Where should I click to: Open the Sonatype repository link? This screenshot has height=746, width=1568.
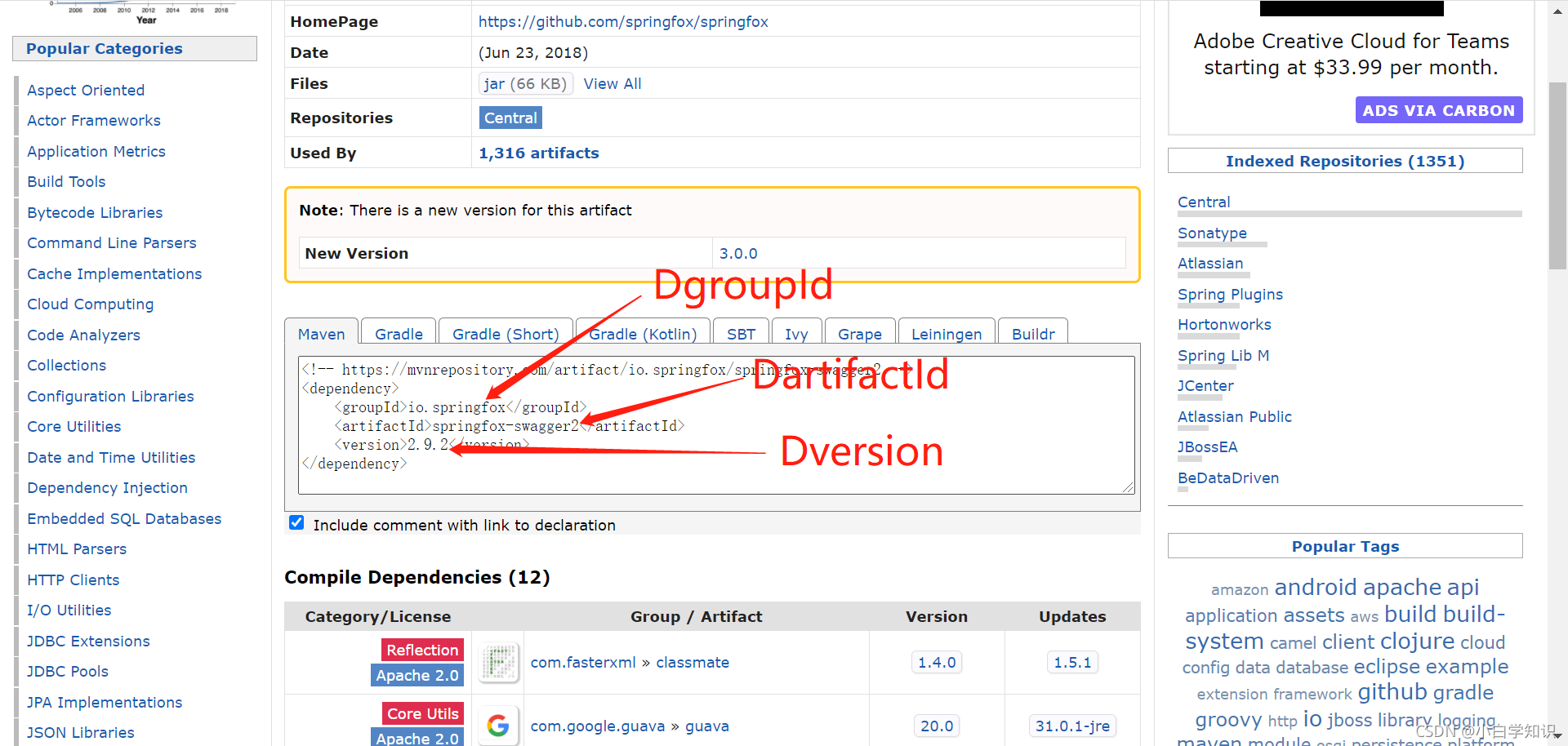pyautogui.click(x=1212, y=233)
